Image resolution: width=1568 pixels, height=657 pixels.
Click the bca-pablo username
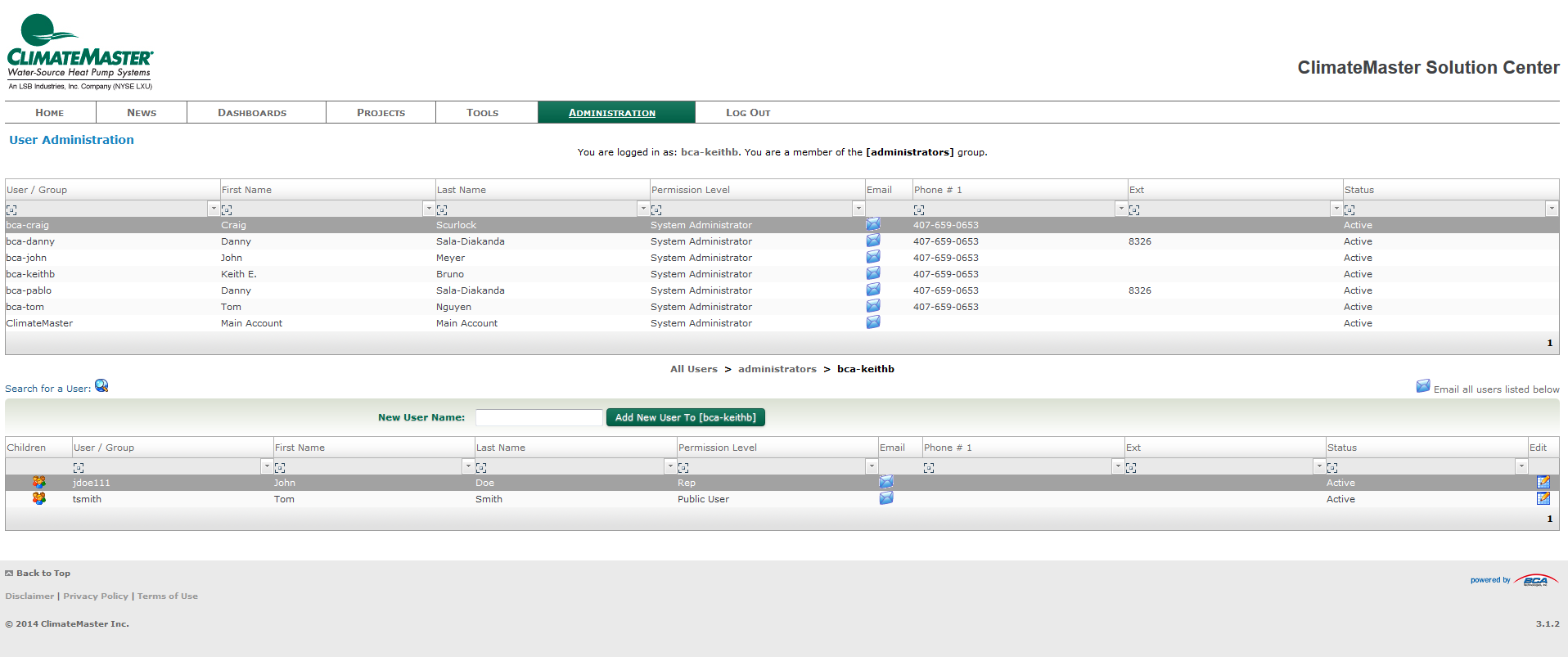(x=29, y=290)
